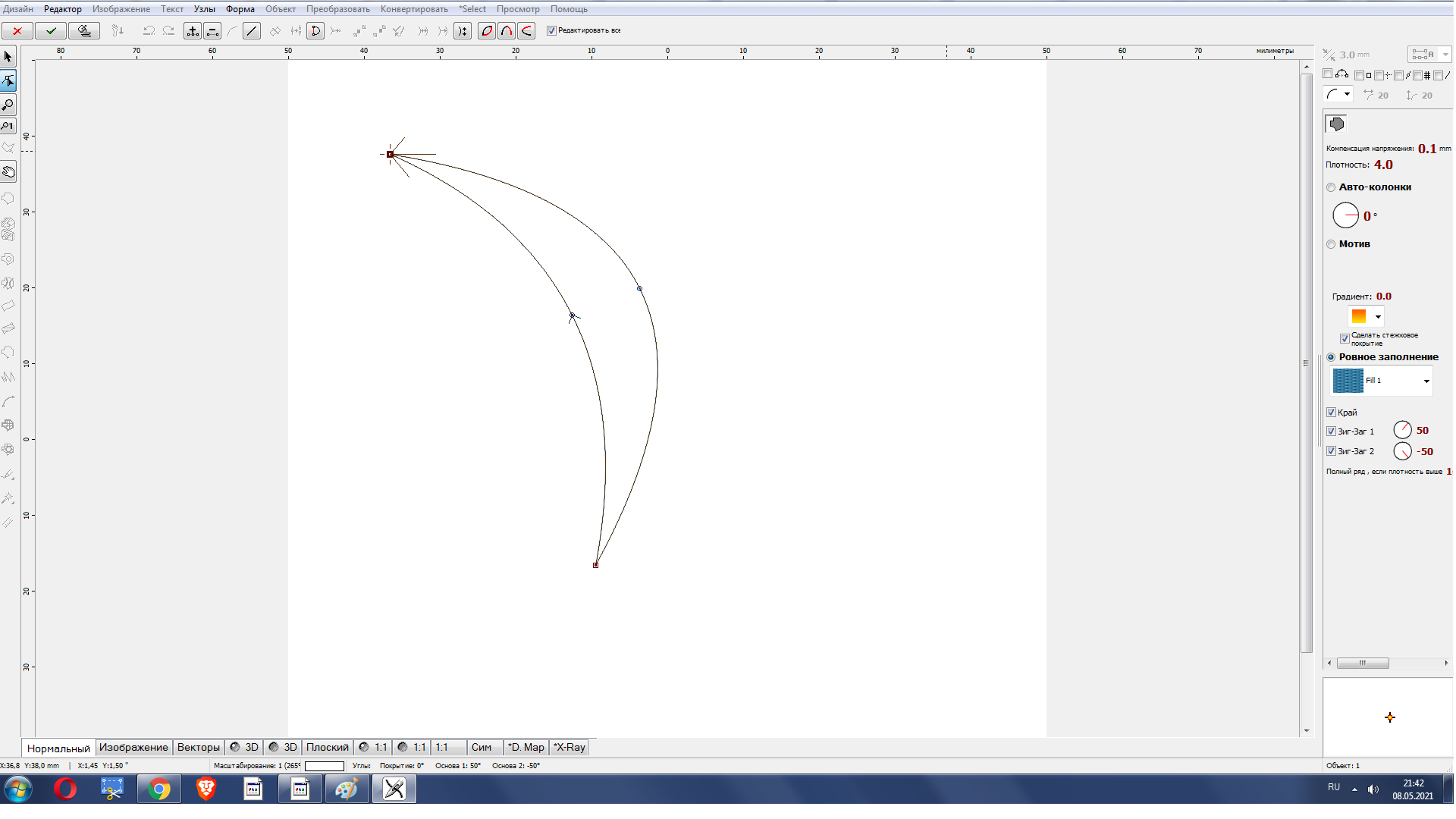
Task: Click the add node plus icon
Action: click(193, 31)
